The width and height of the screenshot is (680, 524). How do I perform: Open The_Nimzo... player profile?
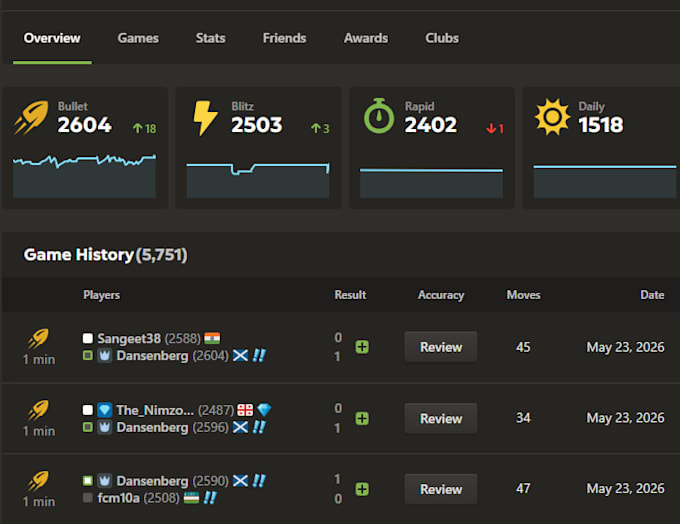coord(155,410)
